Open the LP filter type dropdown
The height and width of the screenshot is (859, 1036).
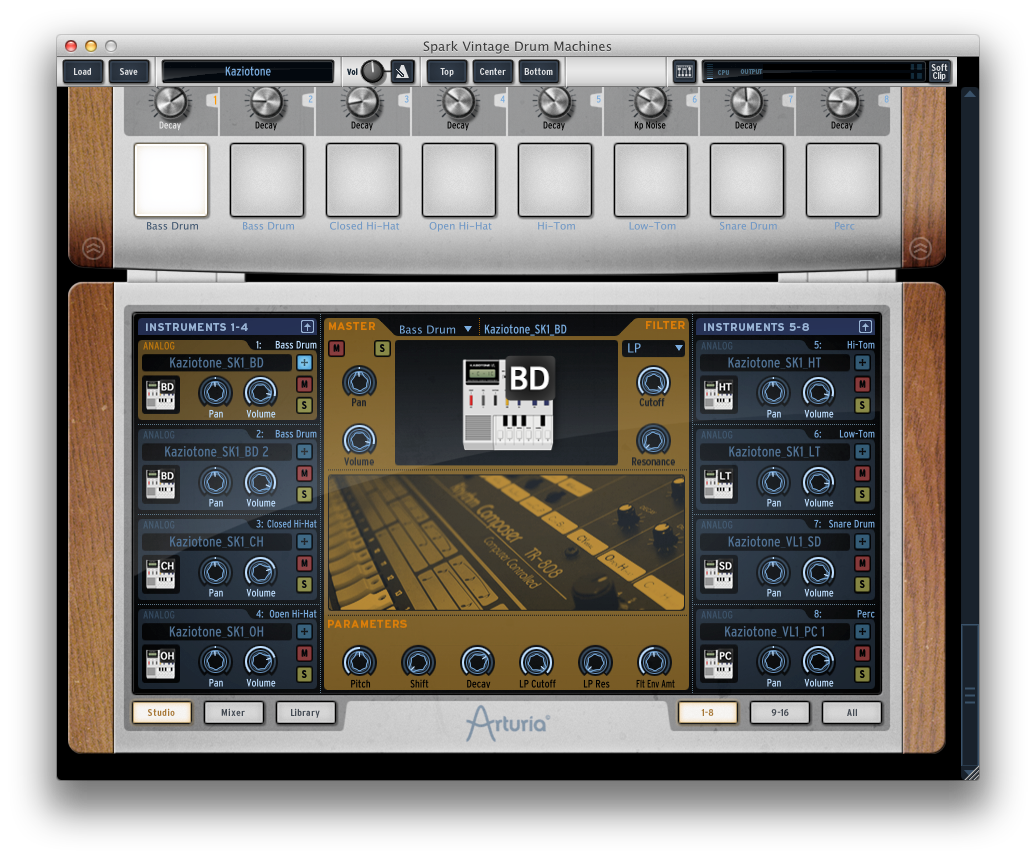tap(653, 348)
